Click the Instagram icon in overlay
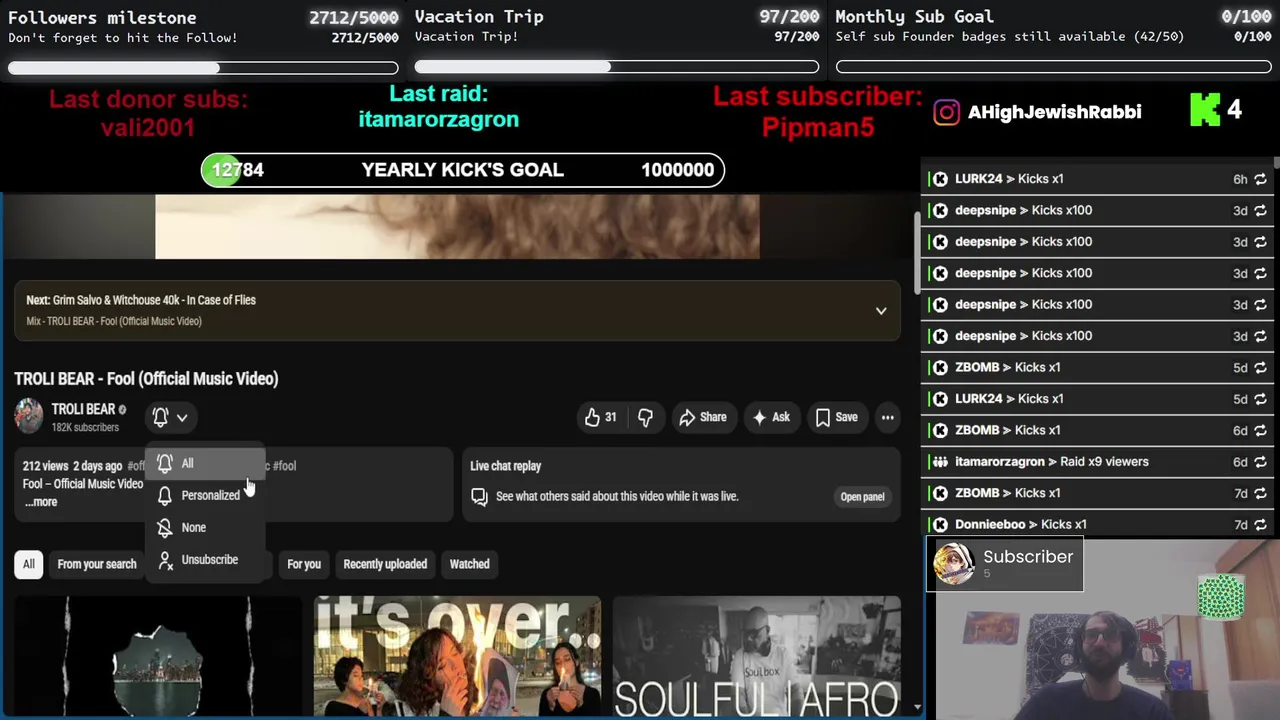This screenshot has height=720, width=1280. click(x=946, y=112)
